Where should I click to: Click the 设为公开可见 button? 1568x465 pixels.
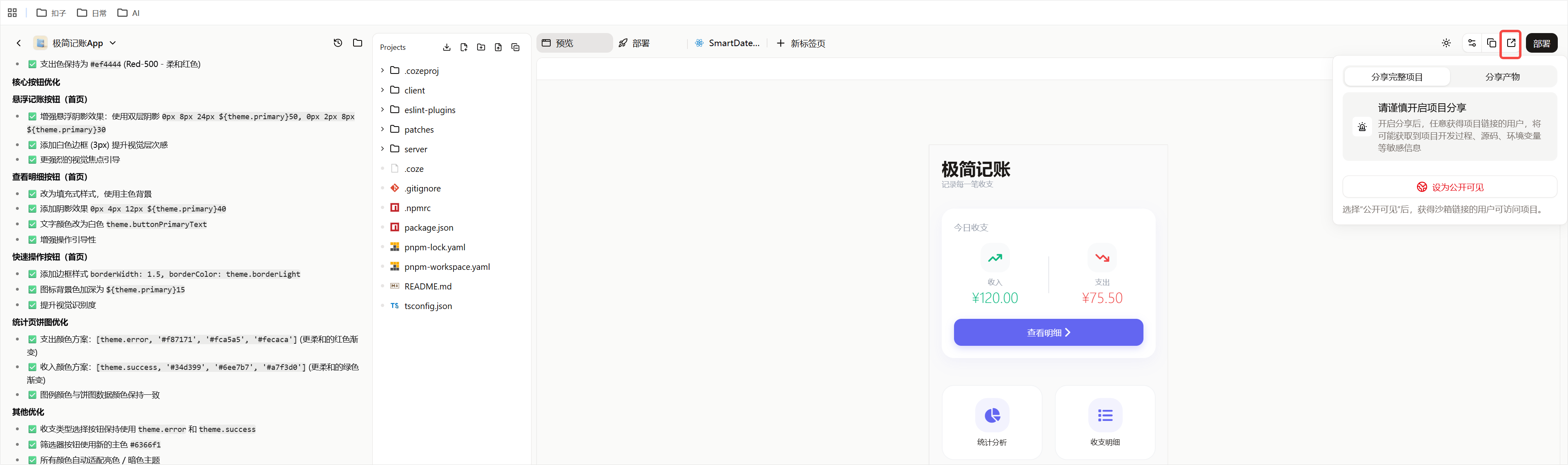[x=1449, y=187]
